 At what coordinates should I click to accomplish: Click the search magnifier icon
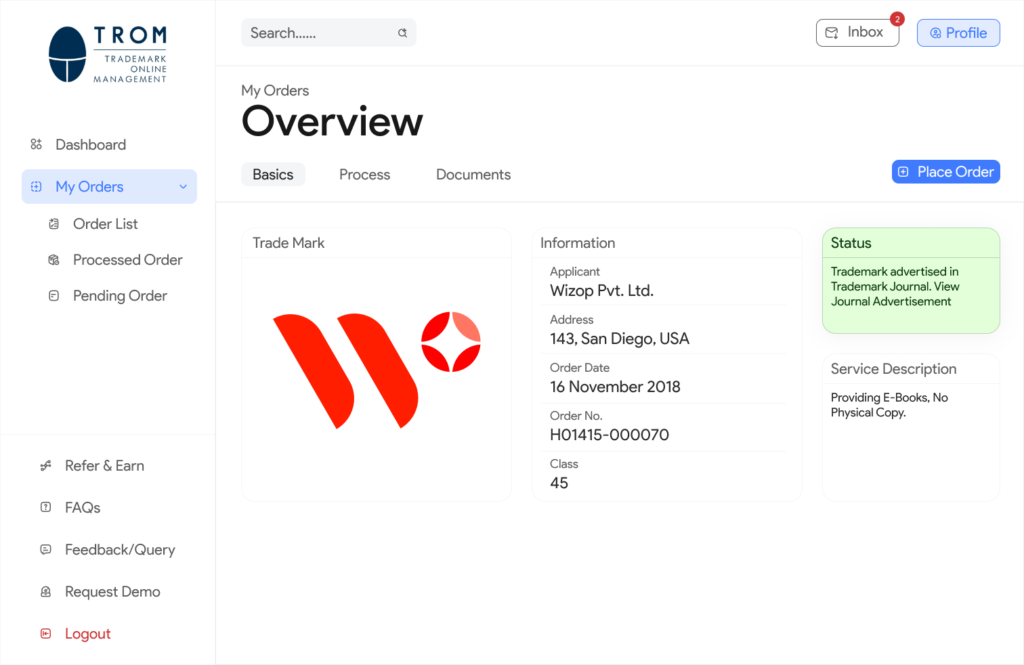(402, 33)
